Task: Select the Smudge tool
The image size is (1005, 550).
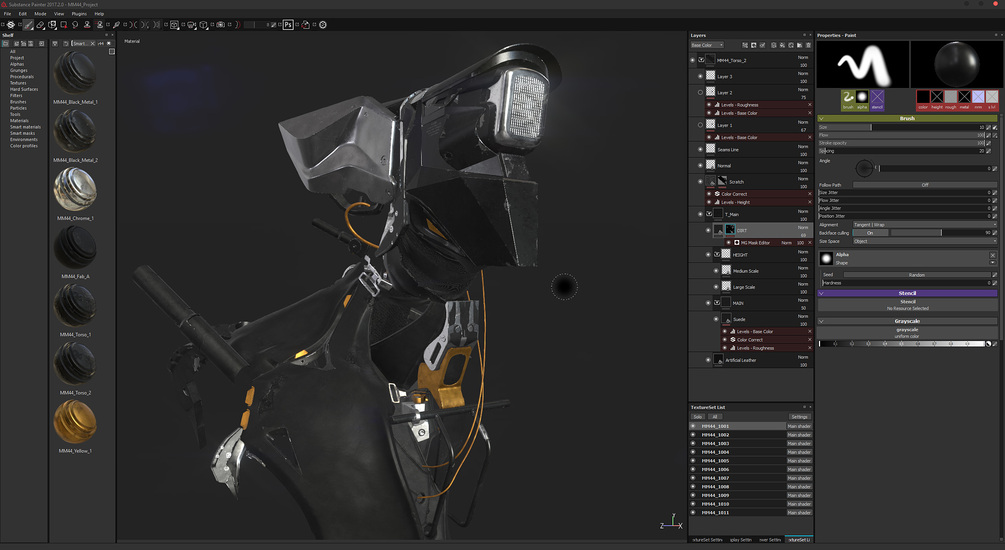Action: coord(75,24)
